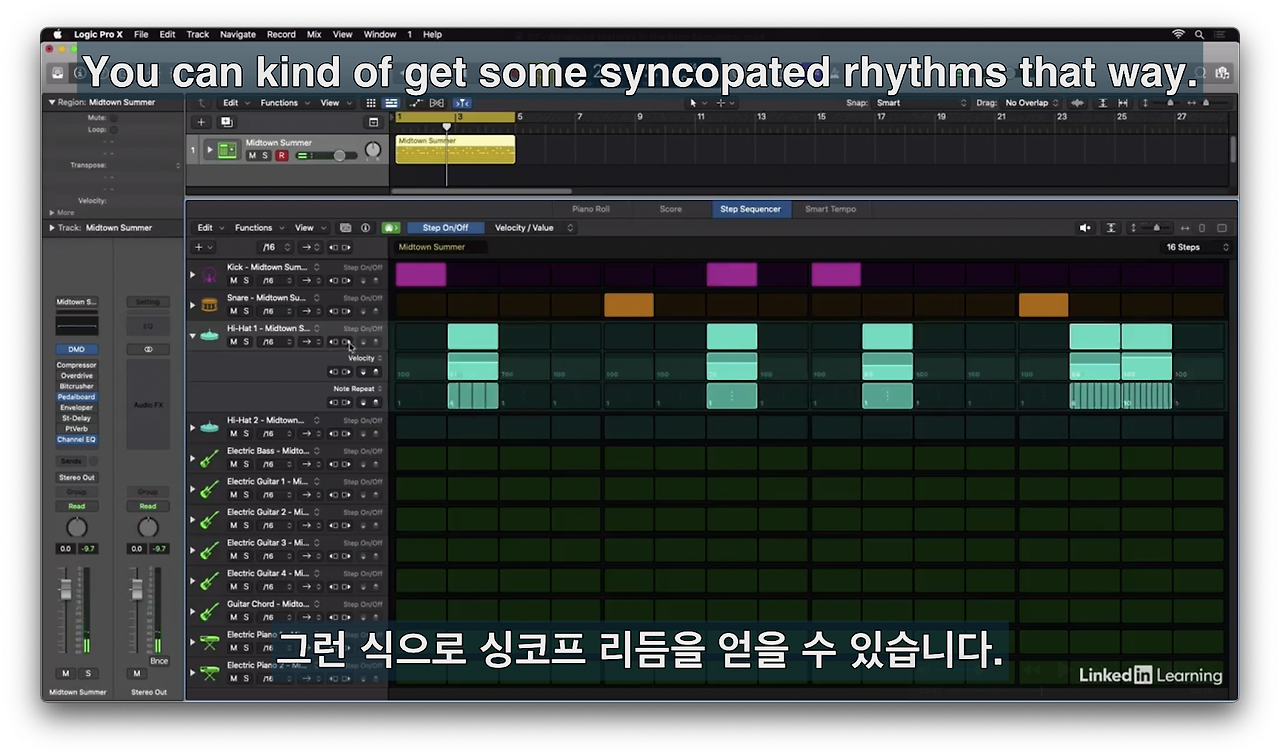Adjust the Midtown Summer track volume slider
Screen dimensions: 1280x756
(x=326, y=156)
